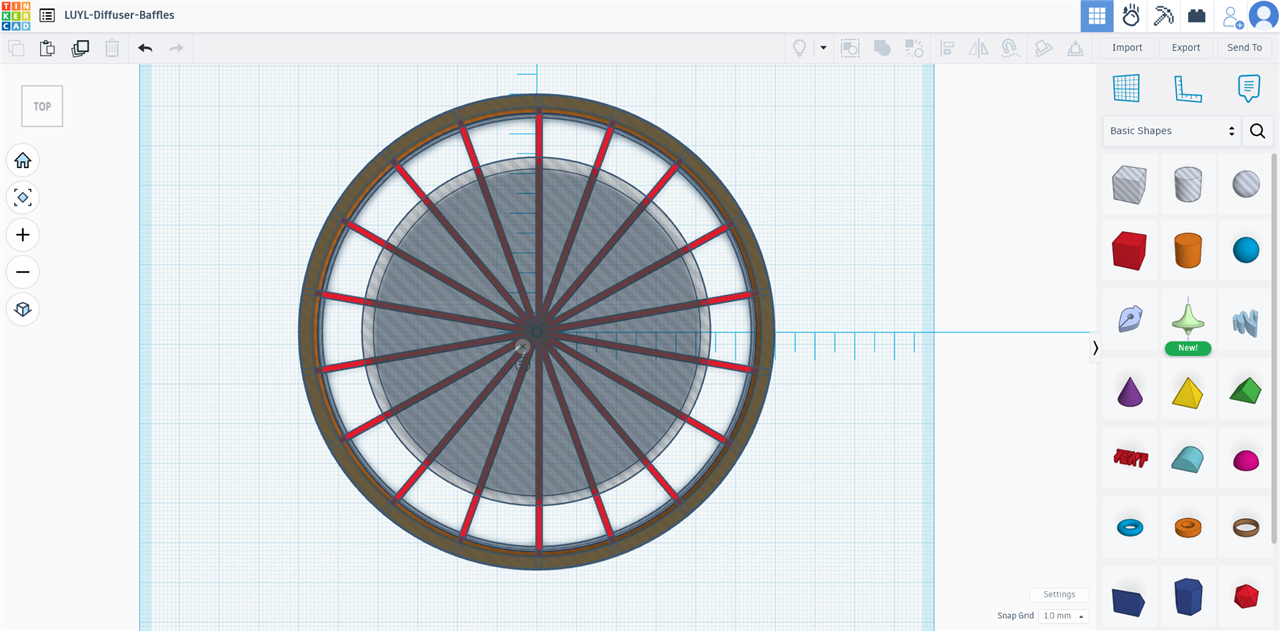Click the Fit all in view icon
The image size is (1280, 631).
pyautogui.click(x=23, y=198)
